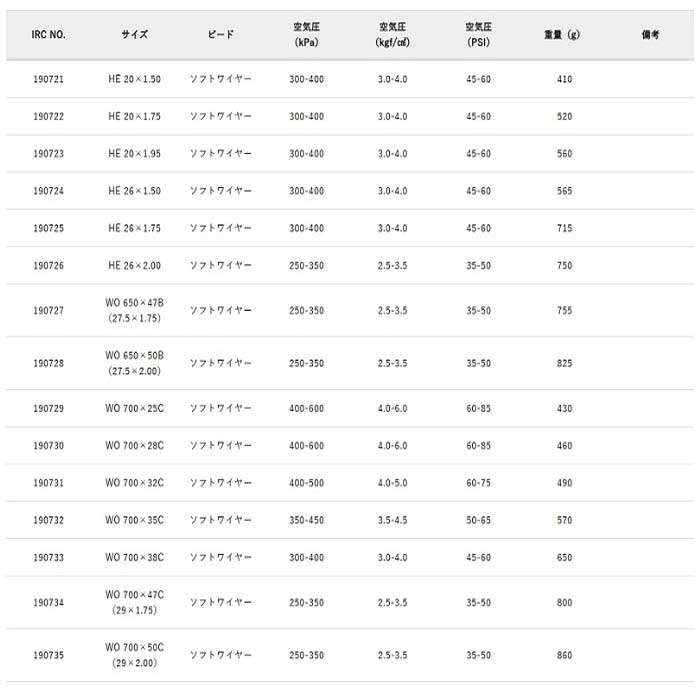
Task: Click the "WO 700×25C" size cell
Action: 134,409
